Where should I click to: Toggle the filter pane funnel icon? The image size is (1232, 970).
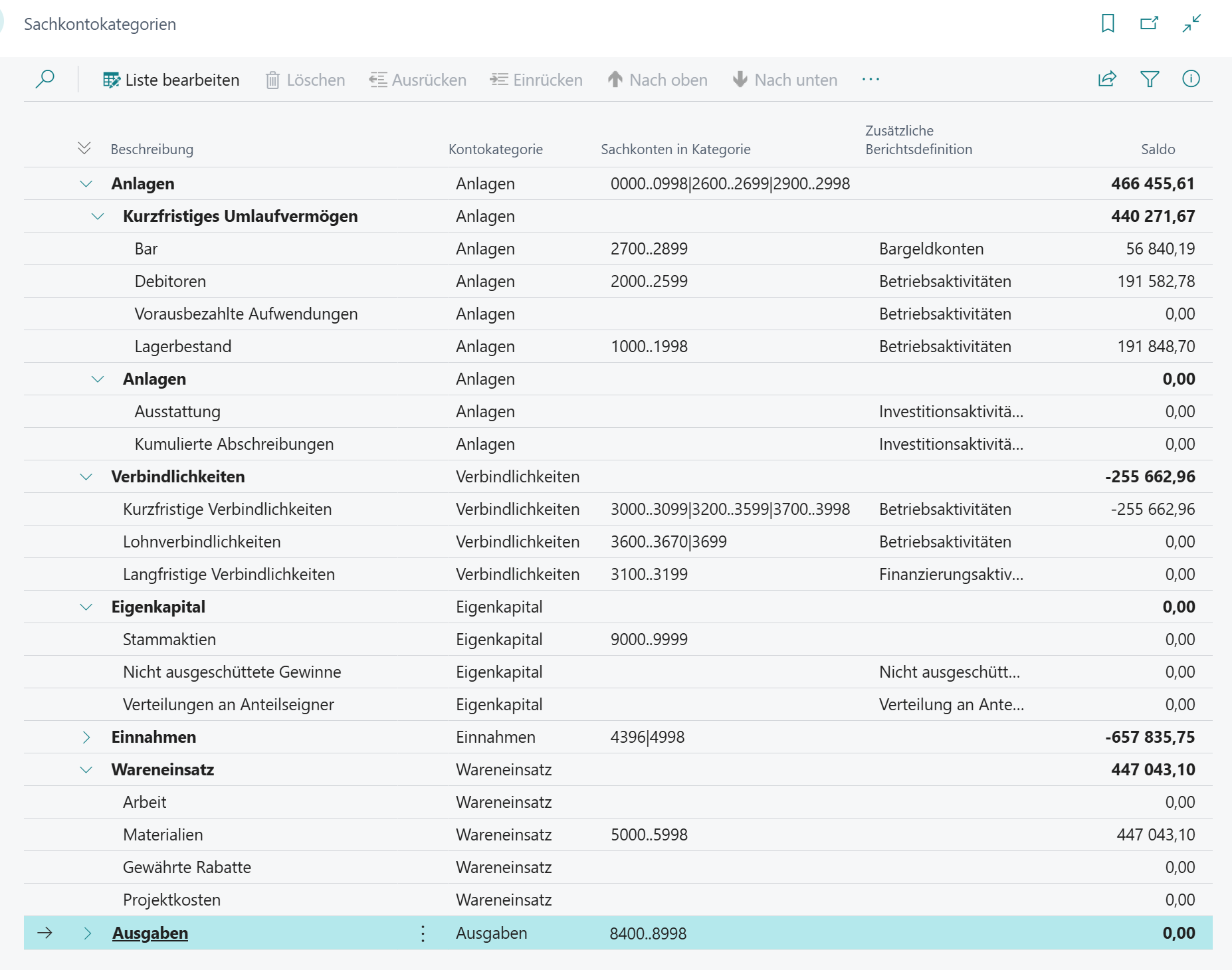[x=1149, y=79]
